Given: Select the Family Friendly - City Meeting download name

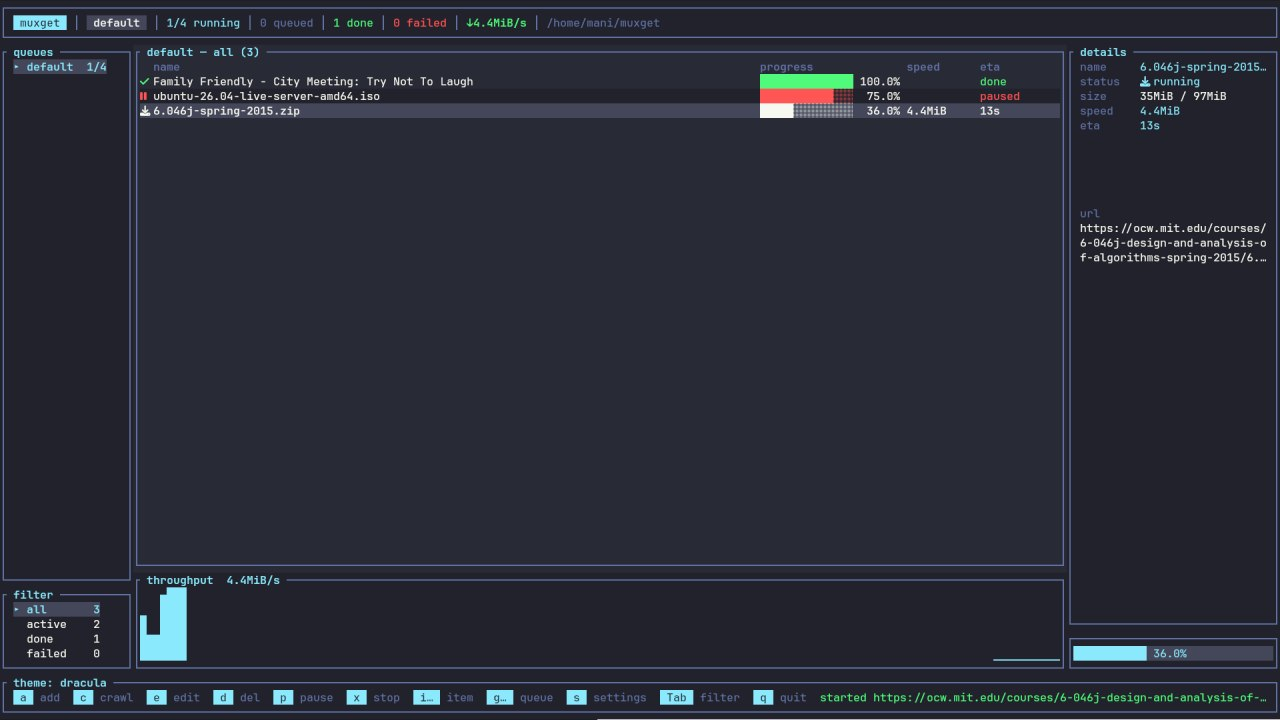Looking at the screenshot, I should click(313, 82).
